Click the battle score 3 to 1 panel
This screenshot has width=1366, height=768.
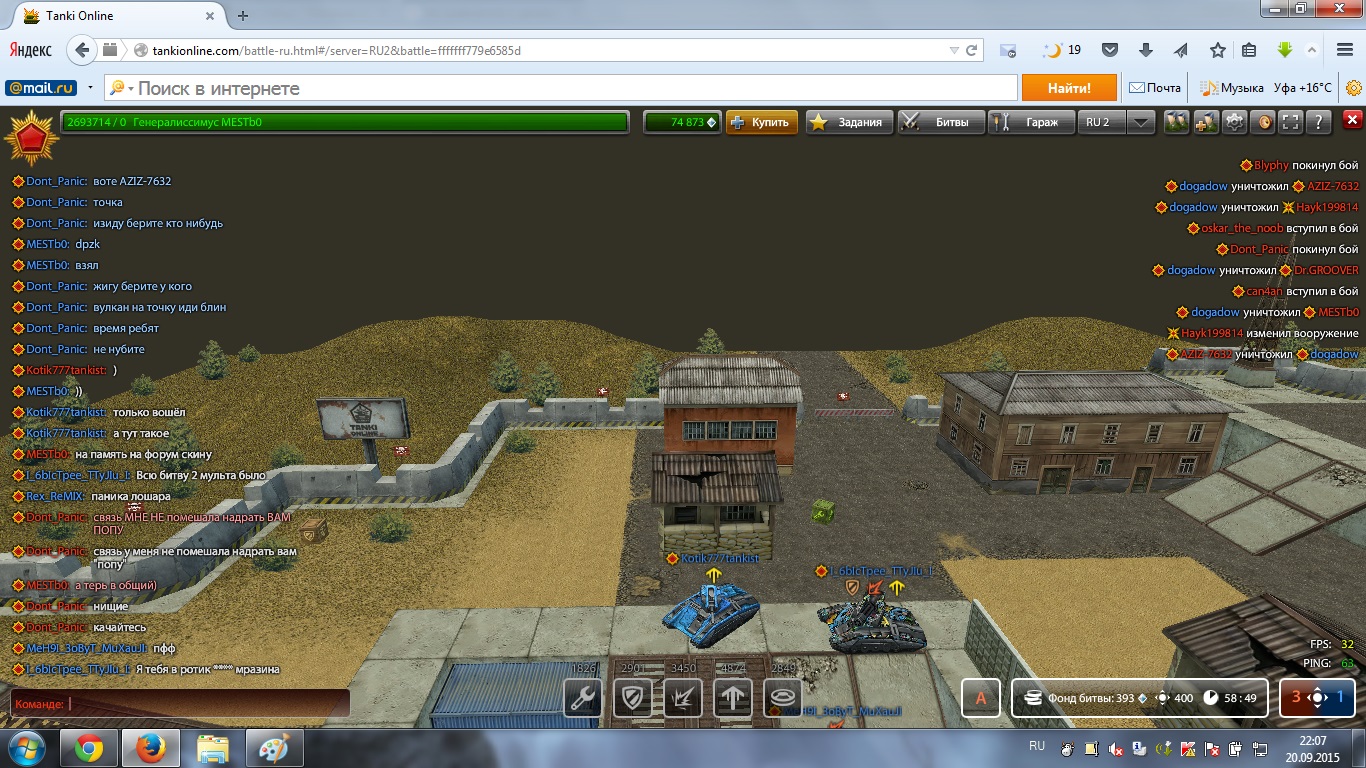[x=1318, y=698]
